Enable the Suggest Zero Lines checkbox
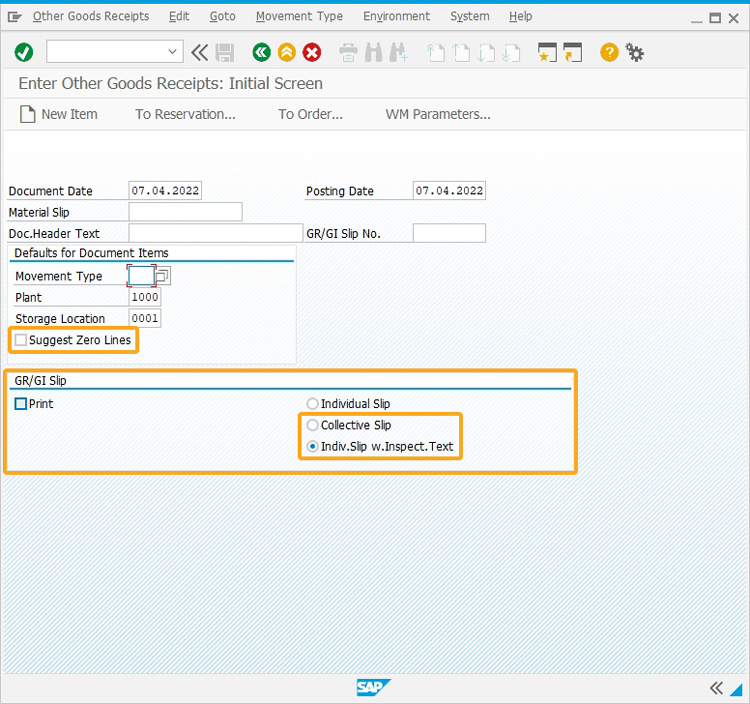Screen dimensions: 750x704 pyautogui.click(x=21, y=340)
